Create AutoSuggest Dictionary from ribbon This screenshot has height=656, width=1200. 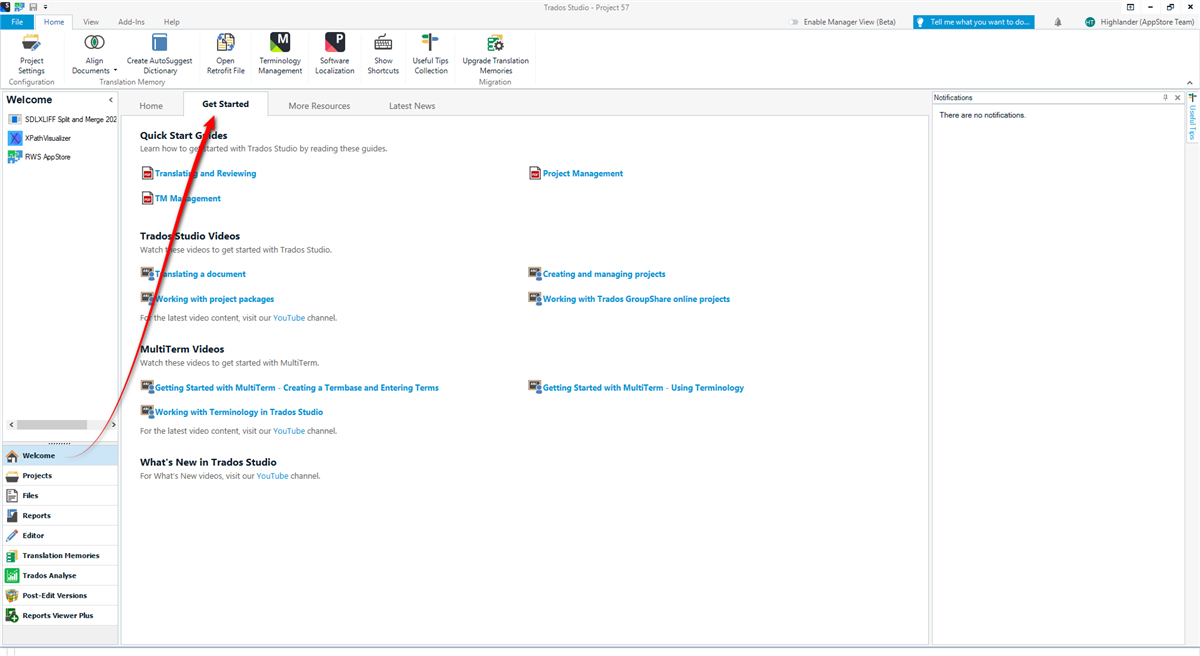(159, 54)
